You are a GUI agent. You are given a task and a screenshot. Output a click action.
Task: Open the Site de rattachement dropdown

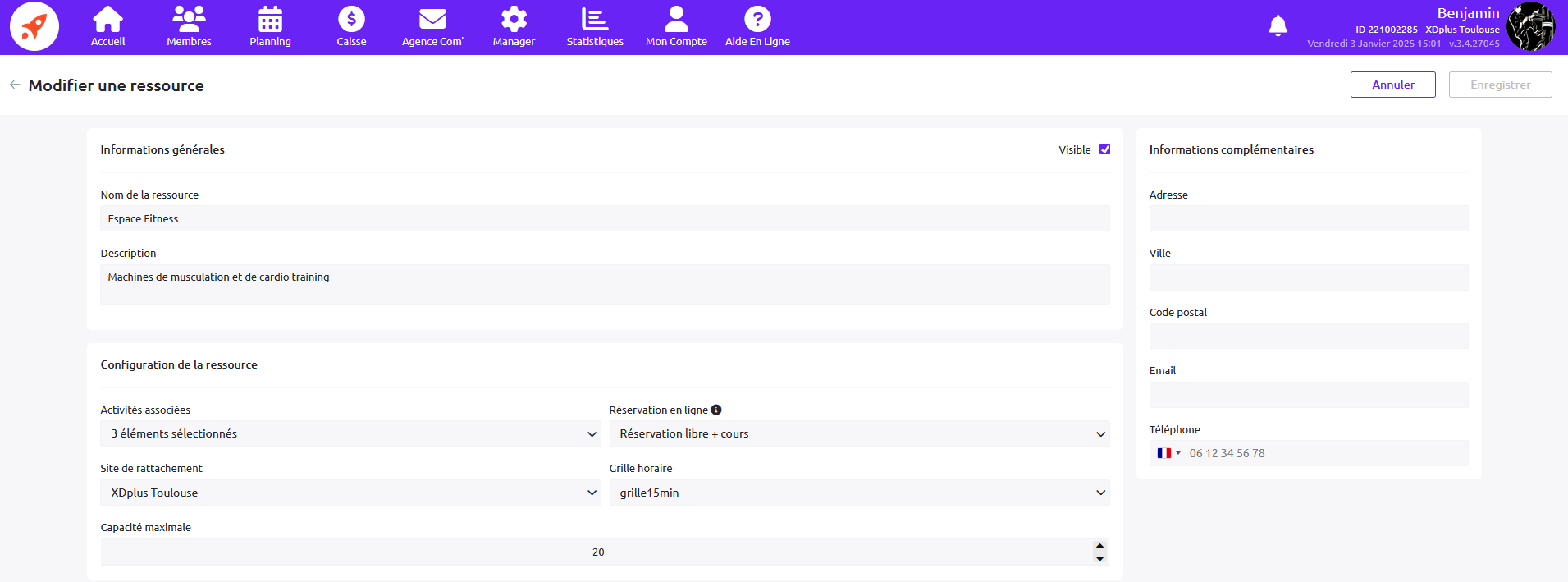[350, 493]
